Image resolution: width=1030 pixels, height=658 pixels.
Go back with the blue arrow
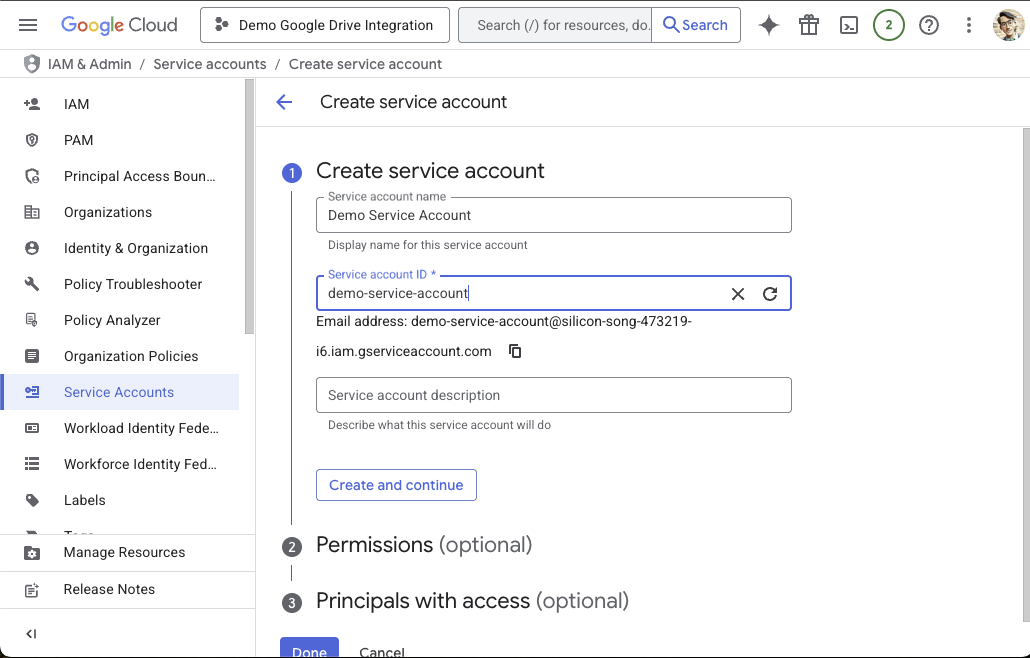[x=284, y=102]
